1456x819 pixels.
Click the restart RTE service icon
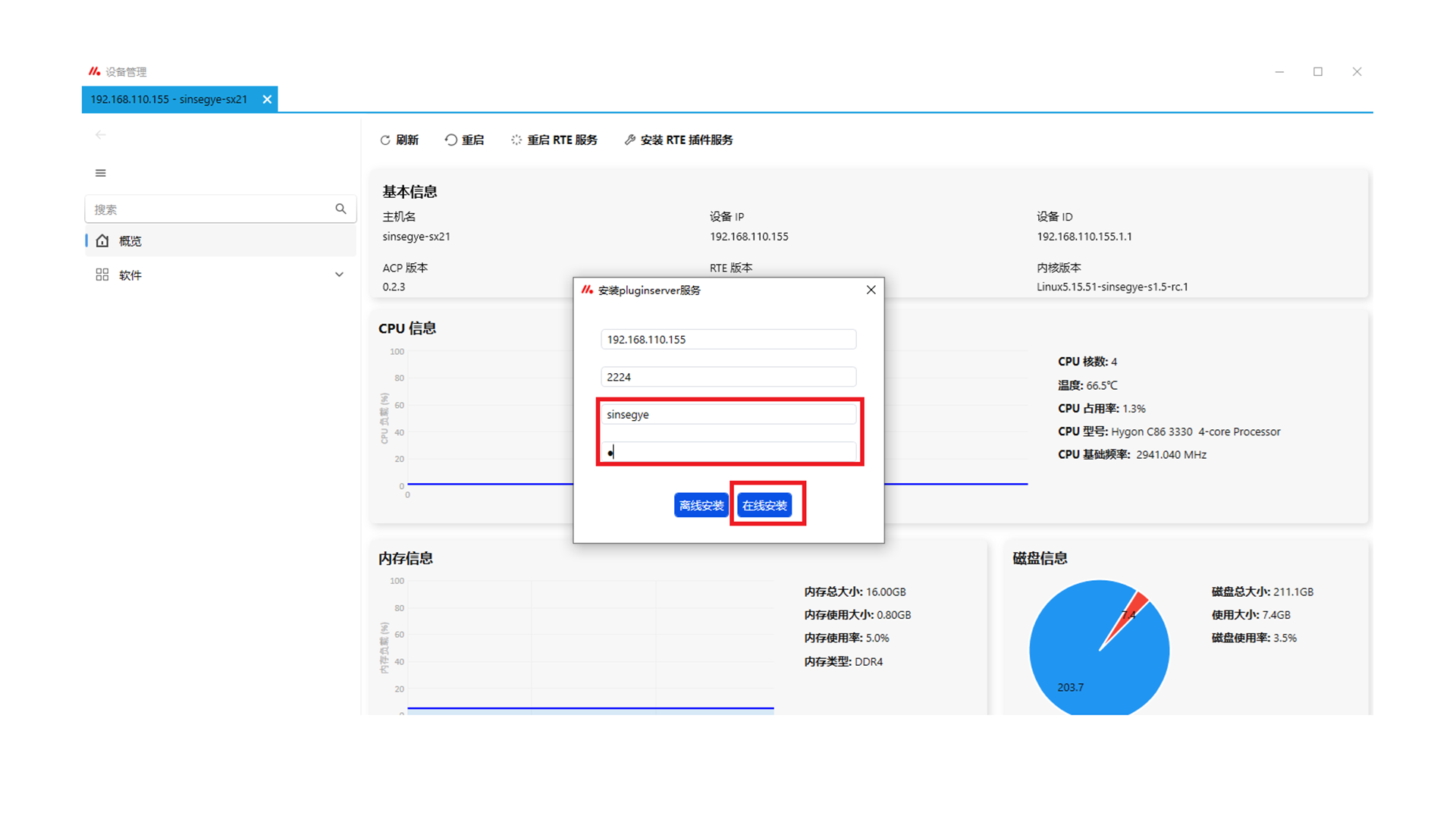(516, 140)
